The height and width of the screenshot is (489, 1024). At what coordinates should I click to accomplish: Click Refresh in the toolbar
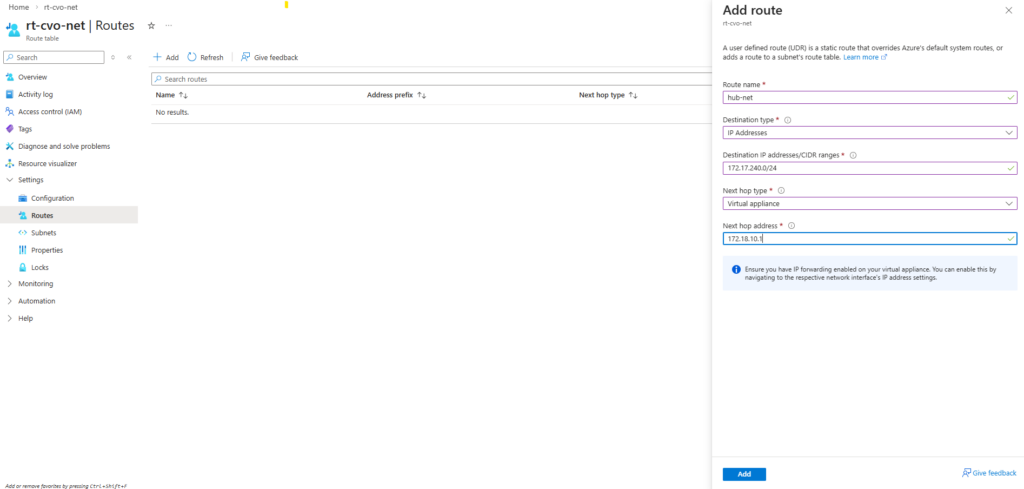click(205, 57)
